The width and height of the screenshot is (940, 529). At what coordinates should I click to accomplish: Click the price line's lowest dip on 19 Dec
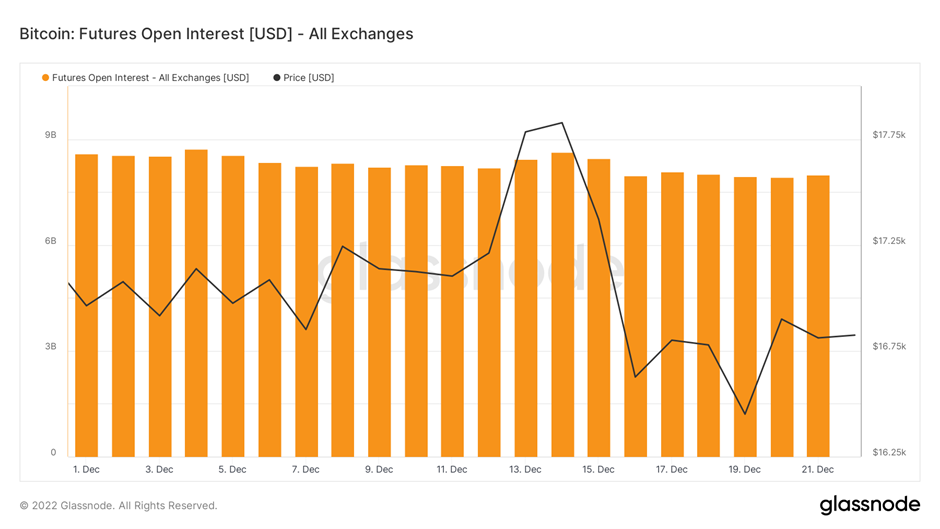point(745,414)
